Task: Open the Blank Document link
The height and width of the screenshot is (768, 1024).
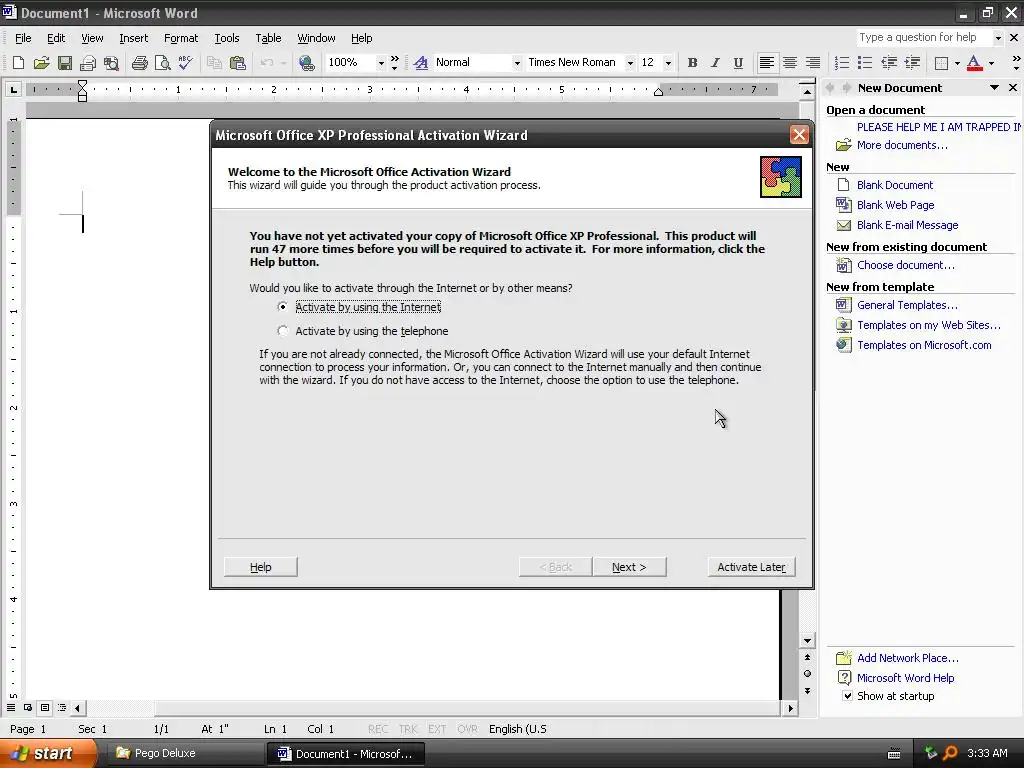Action: click(x=895, y=185)
